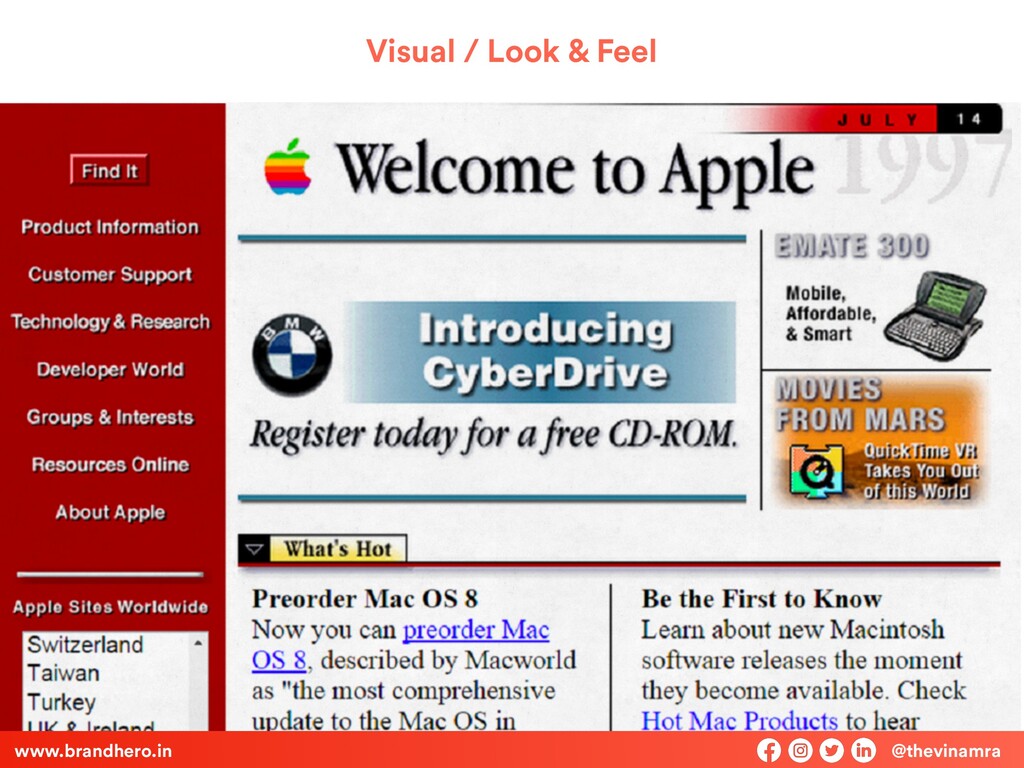This screenshot has height=768, width=1024.
Task: Click the Preorder Mac OS 8 heading
Action: pyautogui.click(x=365, y=598)
